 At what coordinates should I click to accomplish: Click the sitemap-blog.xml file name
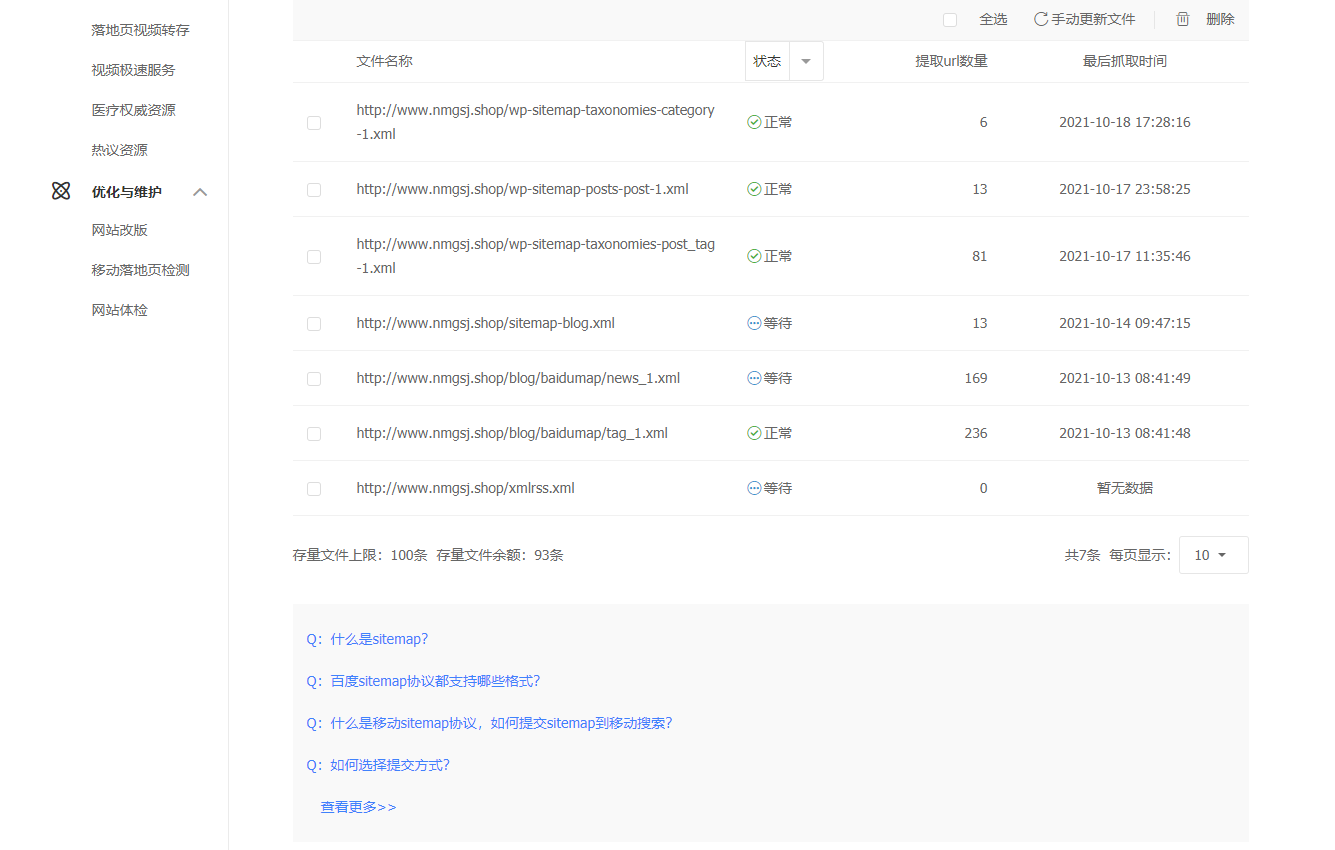[485, 323]
